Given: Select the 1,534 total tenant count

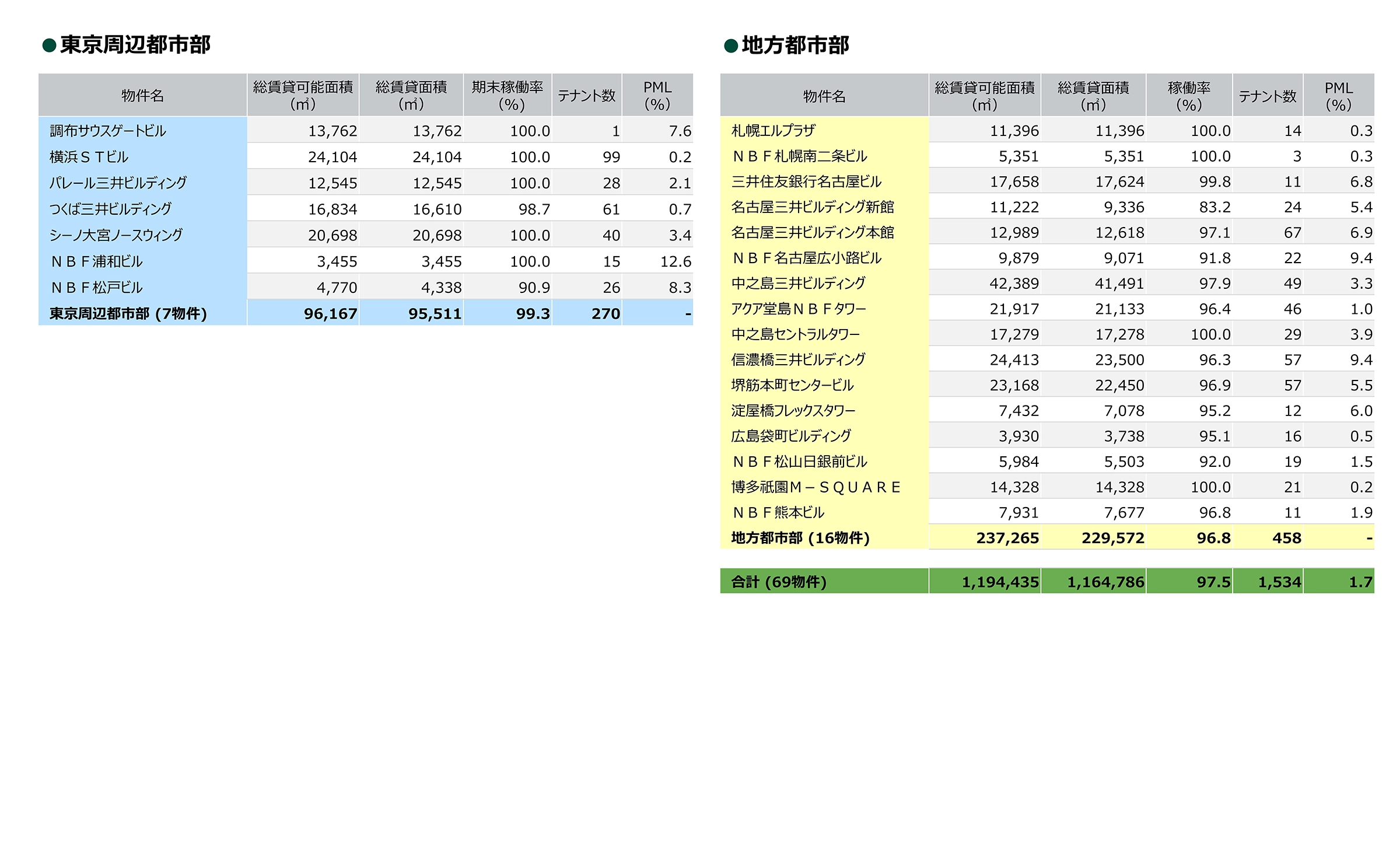Looking at the screenshot, I should point(1279,582).
